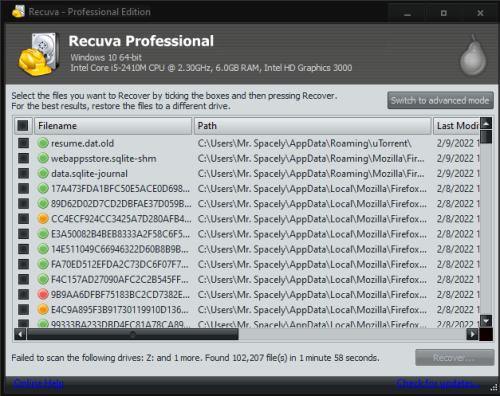
Task: Tick the checkbox for the E4C9A895F3B91730119910D136 file
Action: (x=23, y=310)
